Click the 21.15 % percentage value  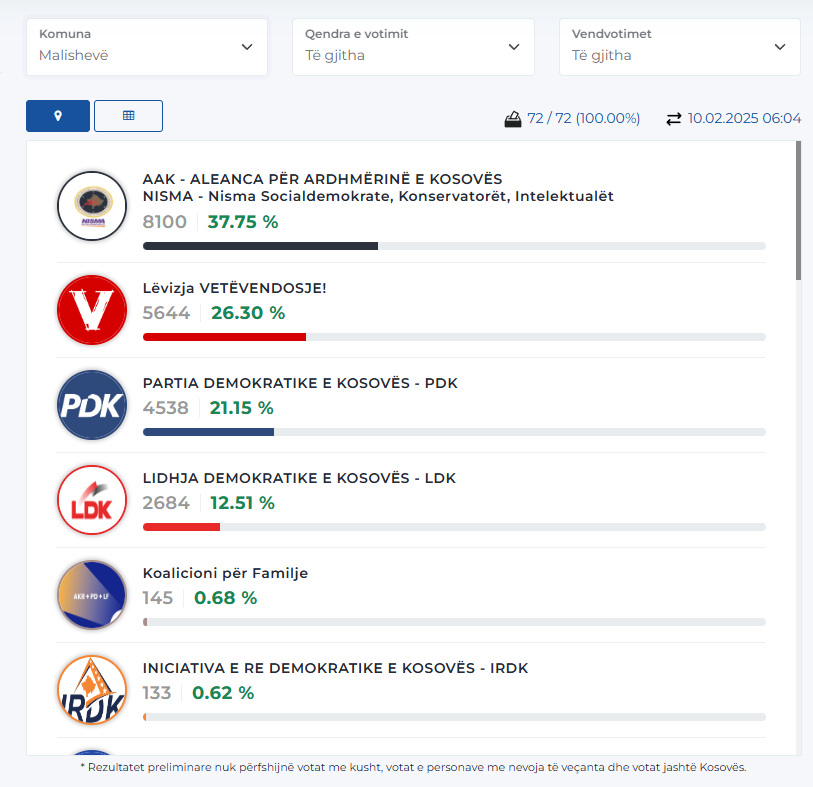pyautogui.click(x=241, y=408)
